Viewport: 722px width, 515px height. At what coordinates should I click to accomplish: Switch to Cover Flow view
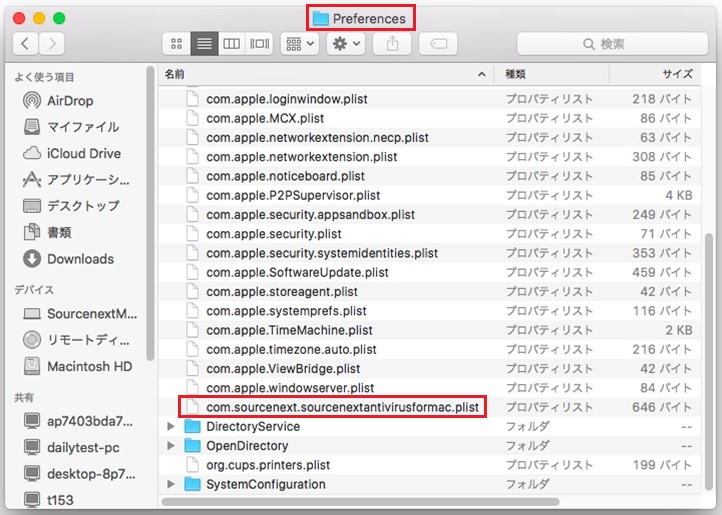click(x=260, y=44)
